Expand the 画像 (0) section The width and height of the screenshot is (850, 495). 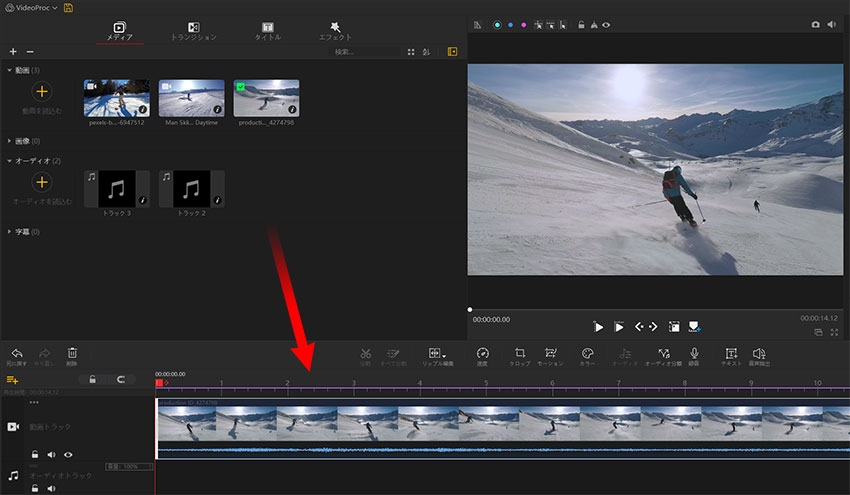(x=10, y=141)
